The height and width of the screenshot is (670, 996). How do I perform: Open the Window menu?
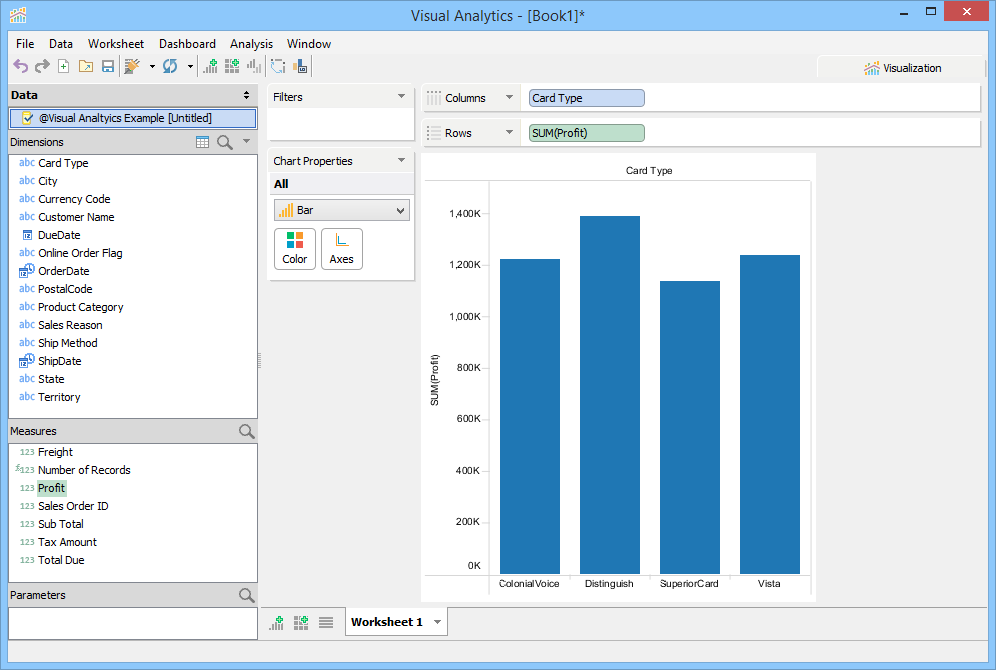309,44
